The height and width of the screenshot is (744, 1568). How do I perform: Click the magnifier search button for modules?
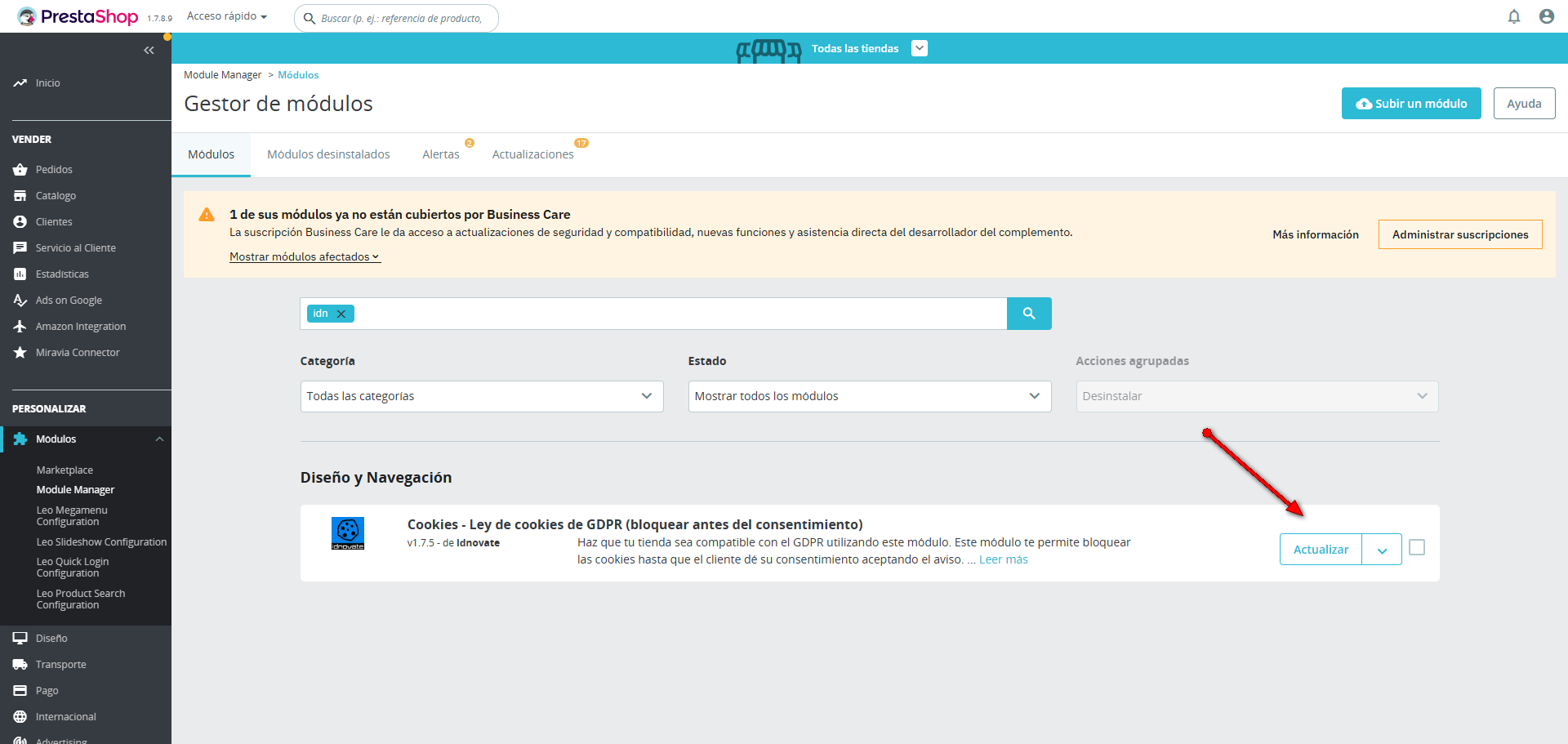tap(1029, 314)
